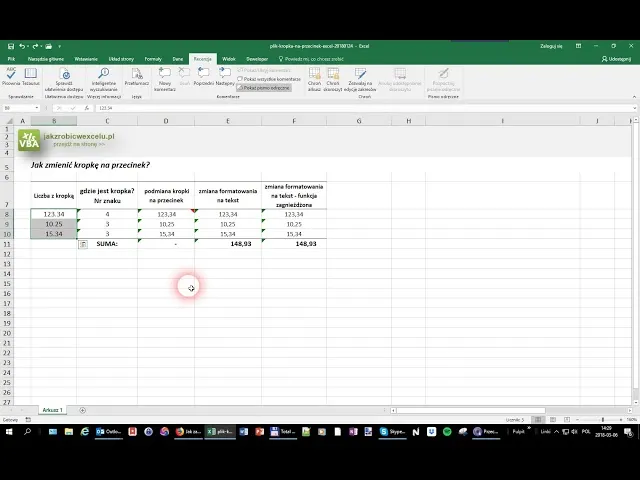Toggle Pokaż pismo odręczne option
Image resolution: width=640 pixels, height=480 pixels.
click(263, 87)
